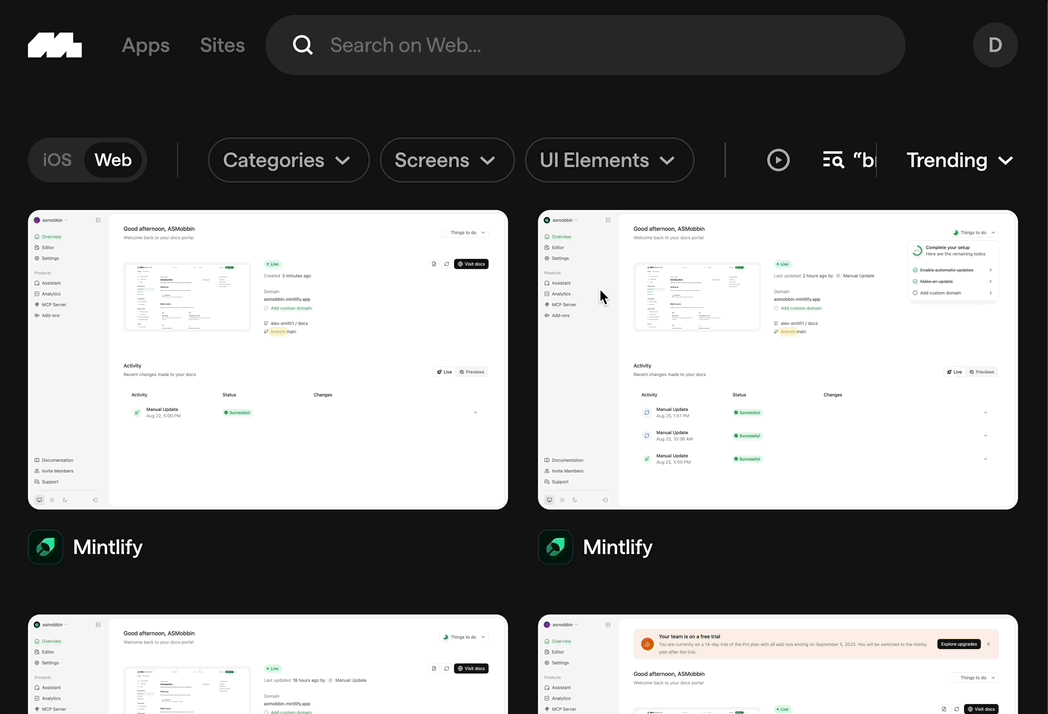The width and height of the screenshot is (1048, 714).
Task: Click the Mobbin logo
Action: point(55,45)
